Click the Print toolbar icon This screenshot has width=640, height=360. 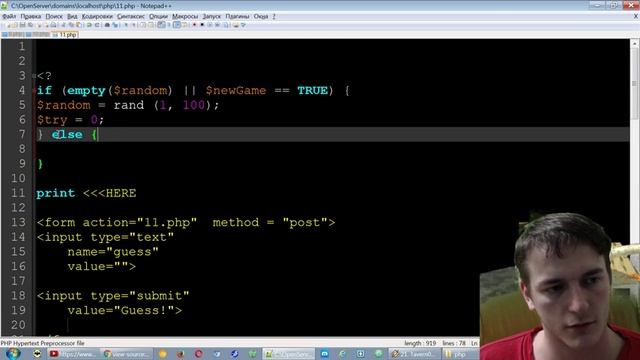[53, 25]
